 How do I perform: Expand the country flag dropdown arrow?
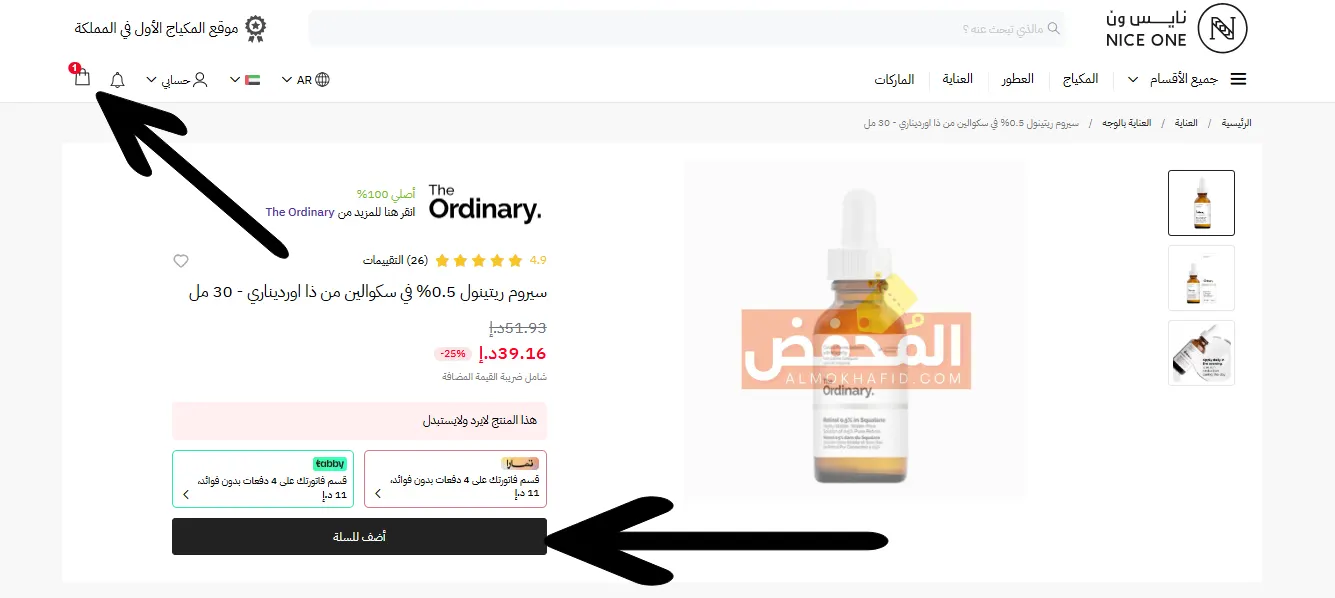235,79
